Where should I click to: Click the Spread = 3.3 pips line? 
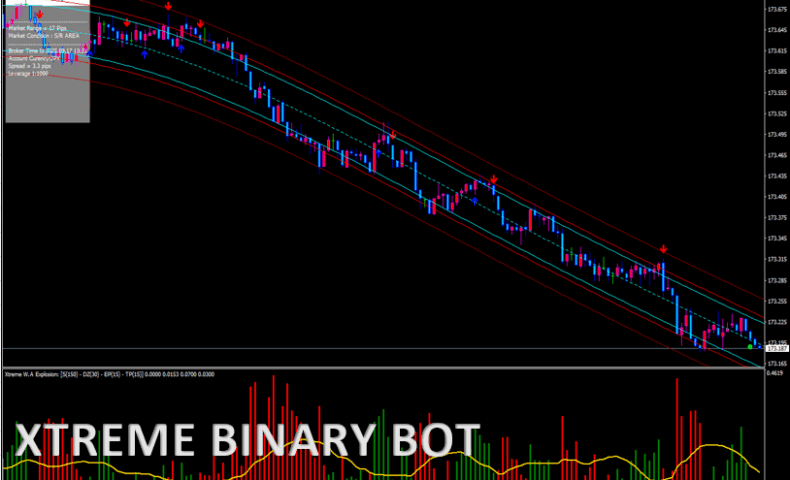(x=30, y=66)
